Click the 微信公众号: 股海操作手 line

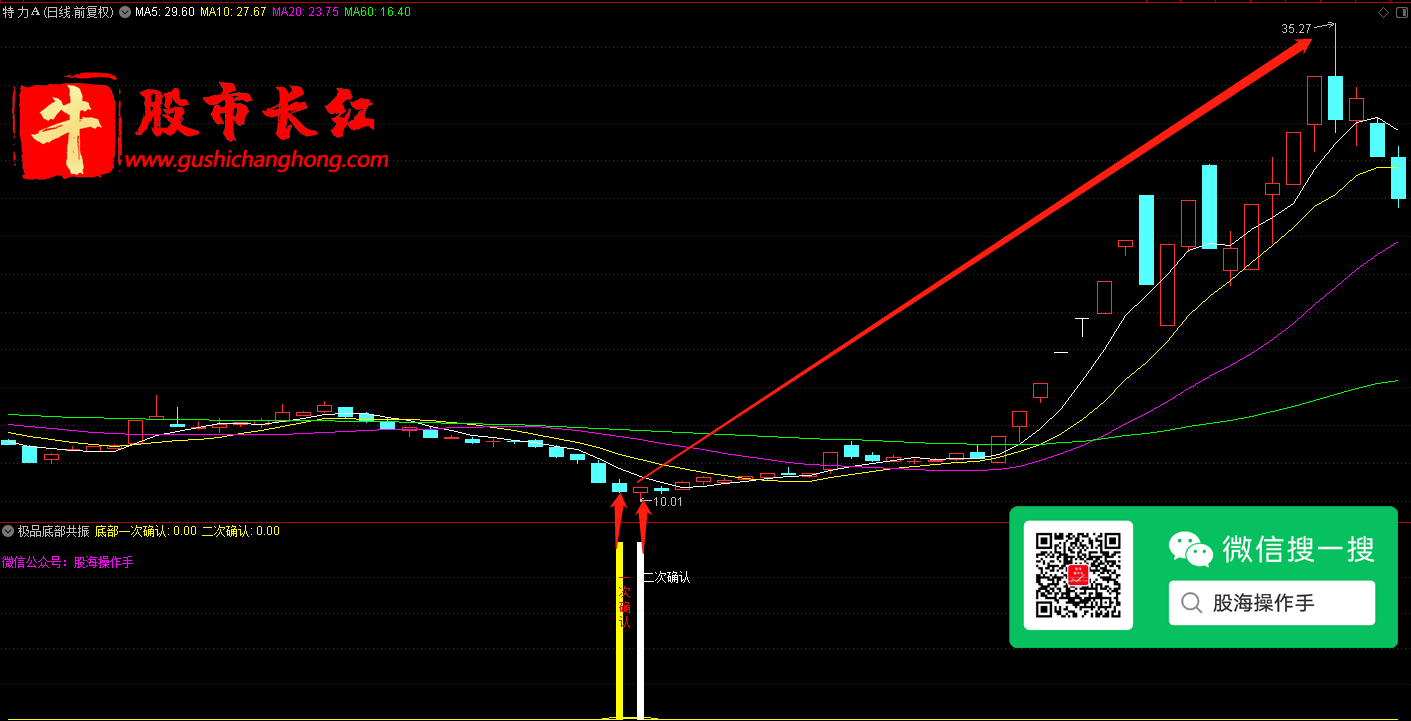coord(67,562)
